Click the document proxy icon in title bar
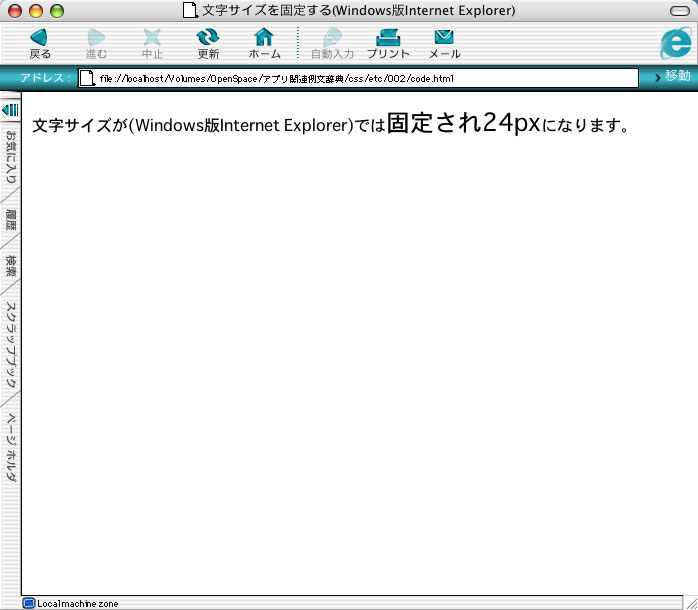This screenshot has height=610, width=698. pos(191,10)
